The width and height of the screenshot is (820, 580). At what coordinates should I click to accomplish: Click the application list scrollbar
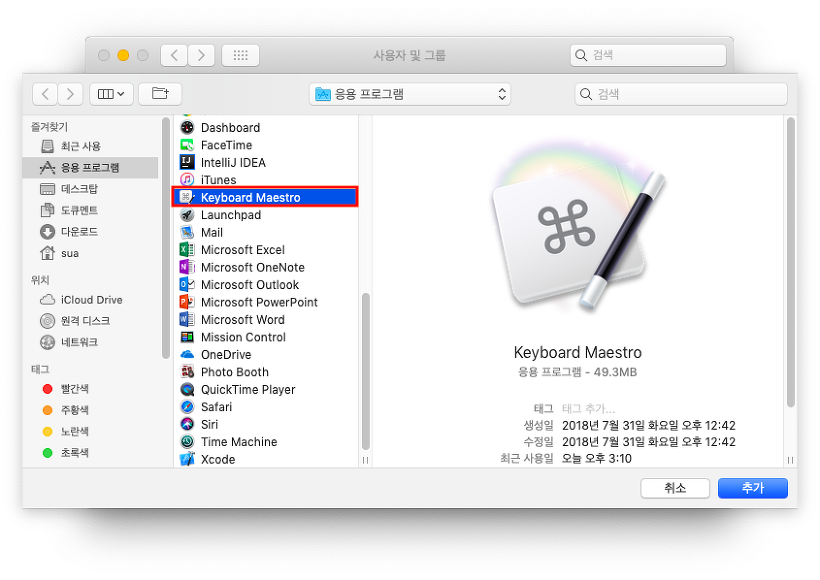coord(366,371)
